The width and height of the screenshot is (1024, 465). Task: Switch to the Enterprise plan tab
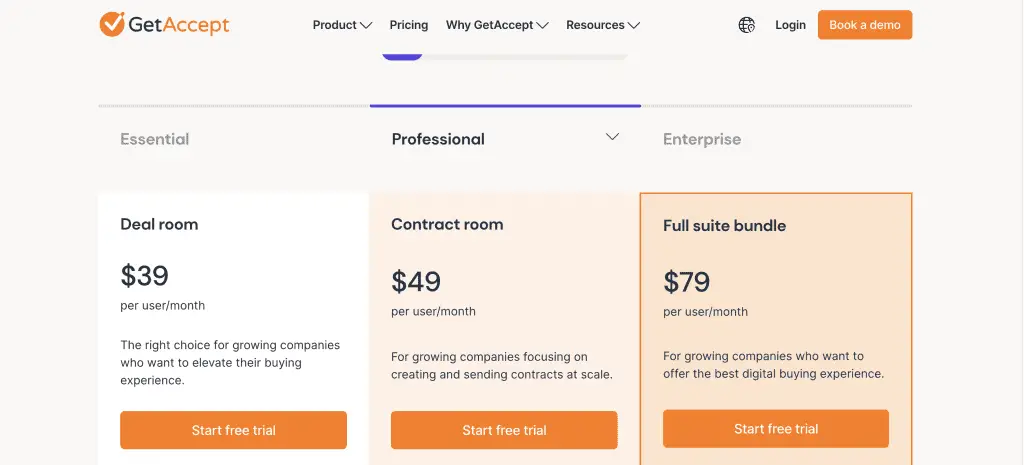coord(702,139)
